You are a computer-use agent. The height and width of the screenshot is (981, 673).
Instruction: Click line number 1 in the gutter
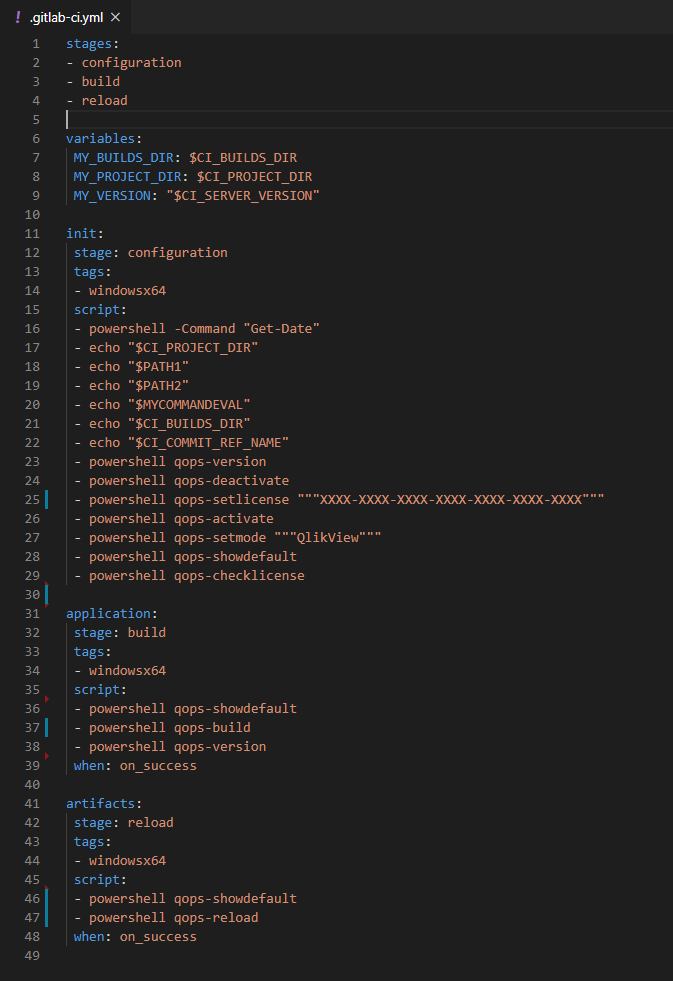pyautogui.click(x=36, y=43)
